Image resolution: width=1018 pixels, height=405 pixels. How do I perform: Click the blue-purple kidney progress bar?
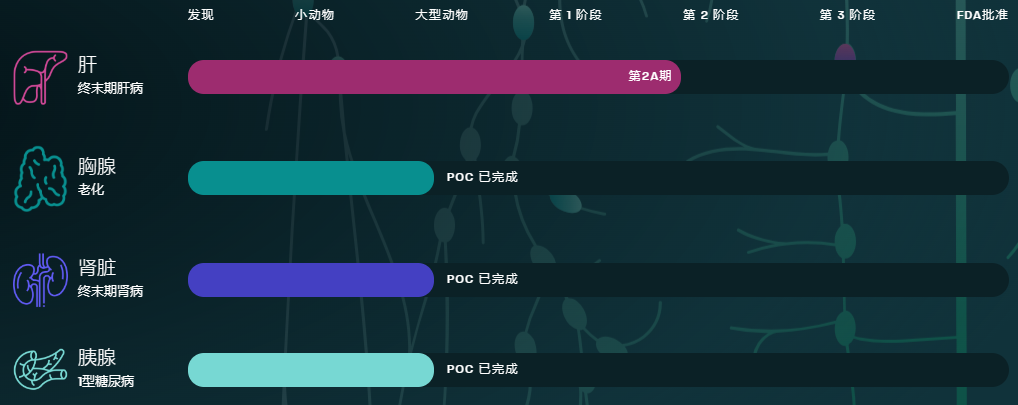(x=311, y=280)
